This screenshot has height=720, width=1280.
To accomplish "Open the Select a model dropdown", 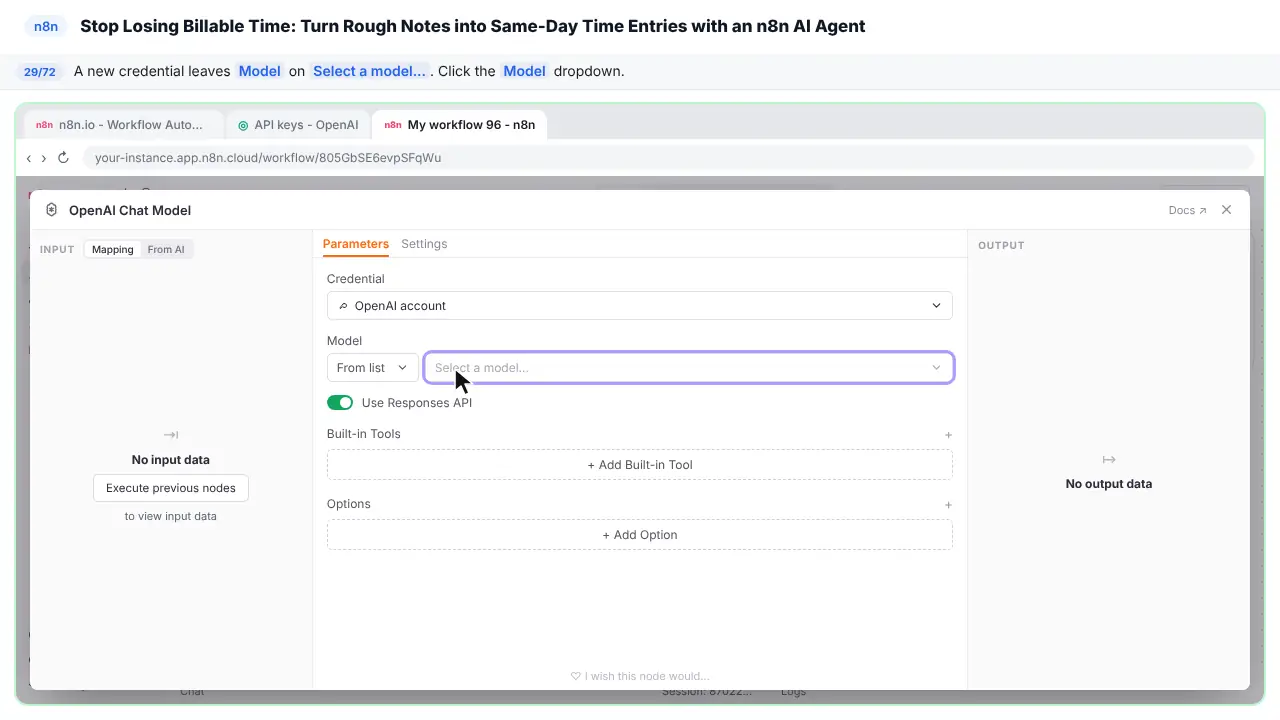I will pos(689,368).
